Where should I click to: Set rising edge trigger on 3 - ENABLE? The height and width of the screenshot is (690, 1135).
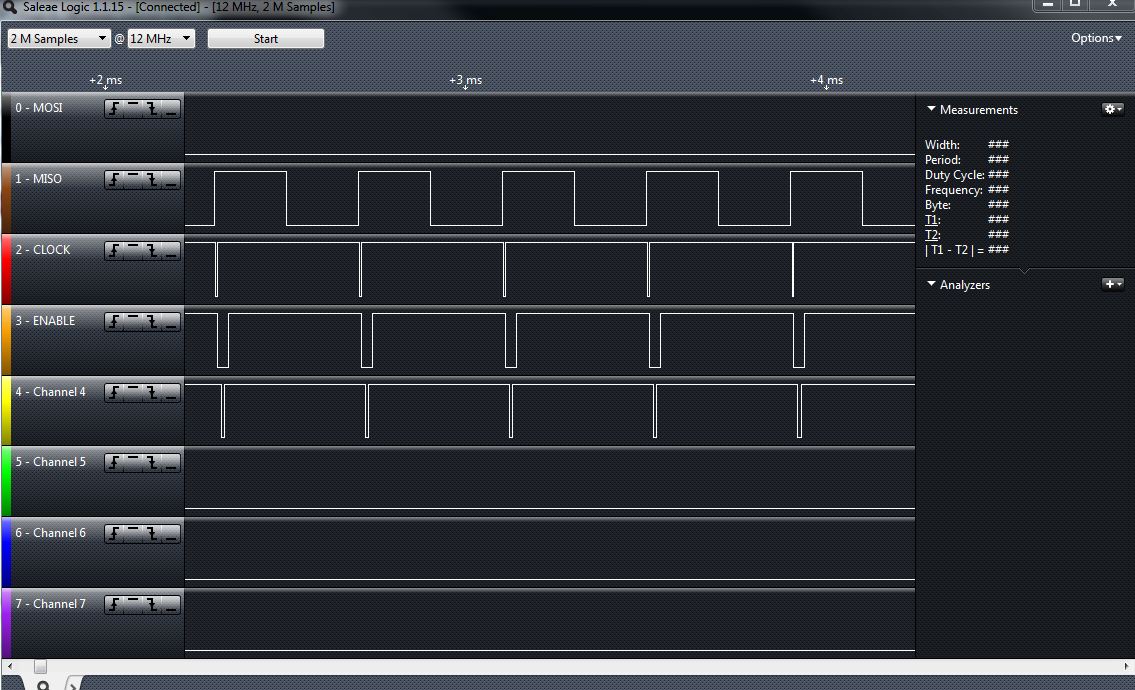(x=114, y=321)
